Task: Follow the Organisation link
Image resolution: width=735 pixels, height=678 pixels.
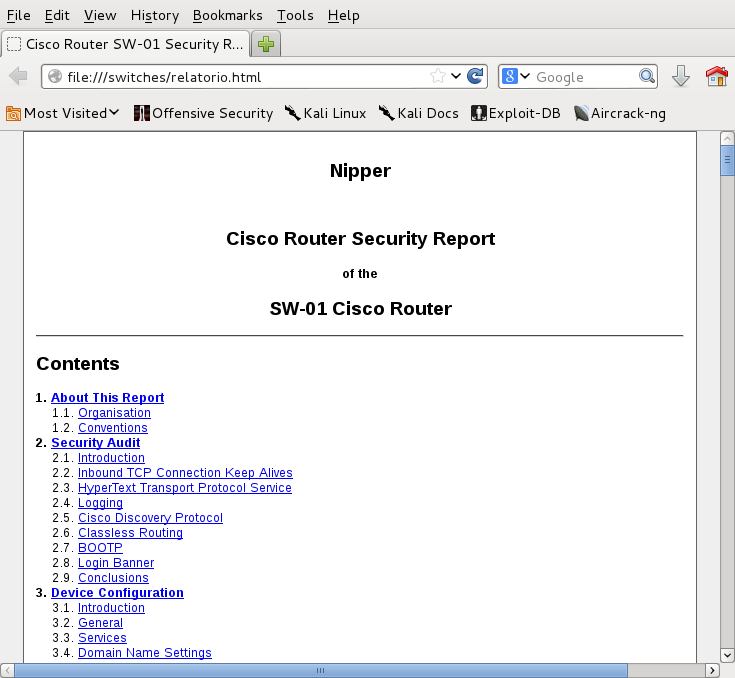Action: click(114, 413)
